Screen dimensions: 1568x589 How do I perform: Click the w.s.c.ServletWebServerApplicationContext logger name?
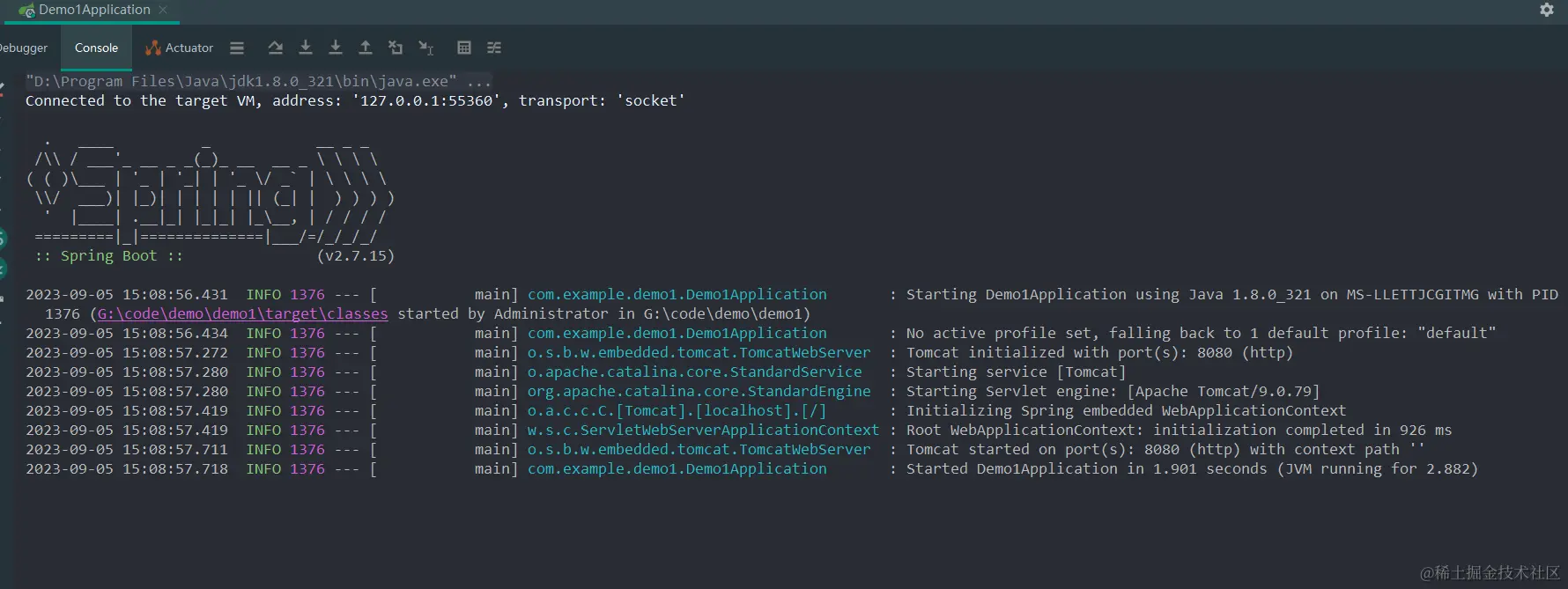click(703, 430)
